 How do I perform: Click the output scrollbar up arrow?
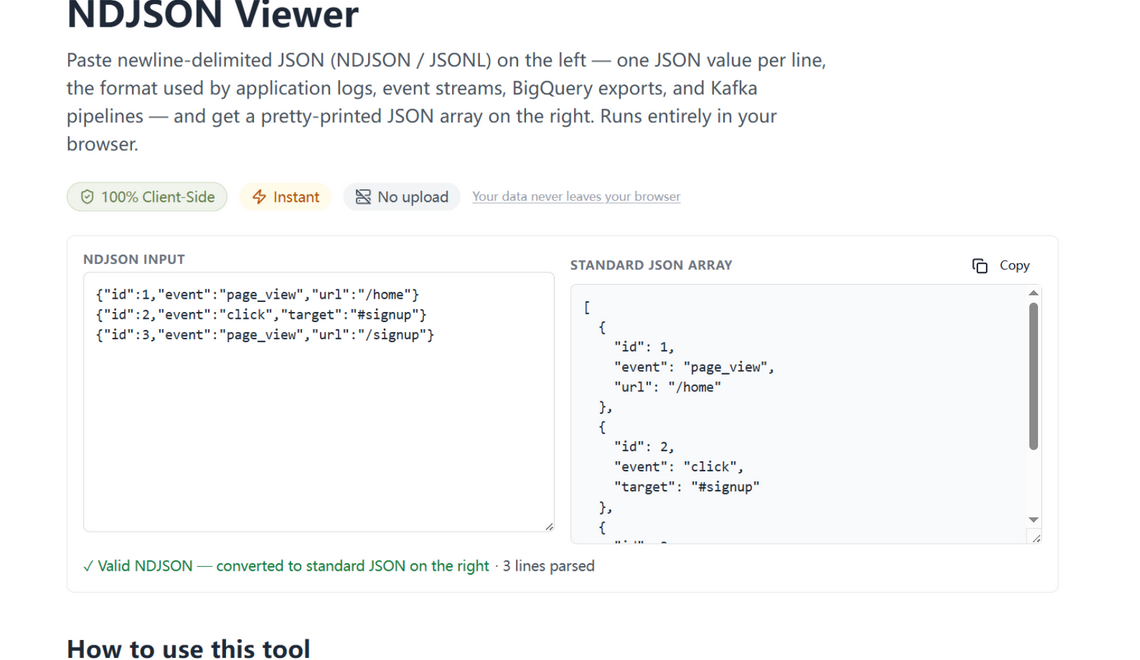coord(1033,293)
